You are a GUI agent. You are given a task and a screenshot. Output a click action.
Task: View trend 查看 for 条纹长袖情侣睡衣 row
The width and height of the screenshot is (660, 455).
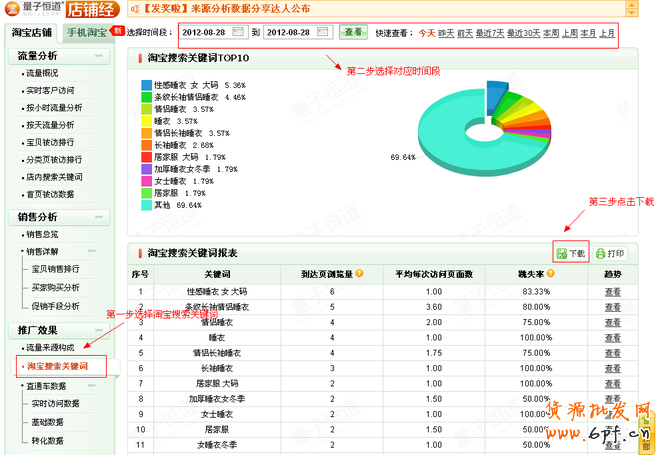pyautogui.click(x=612, y=307)
